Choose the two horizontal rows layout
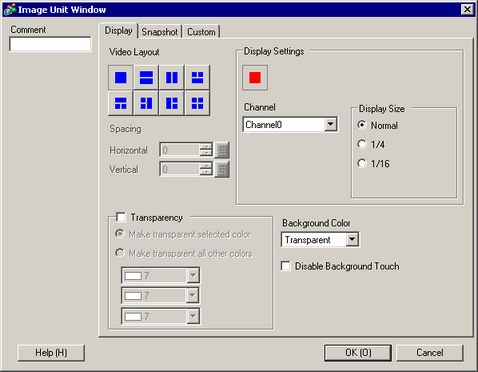The height and width of the screenshot is (372, 478). point(146,77)
